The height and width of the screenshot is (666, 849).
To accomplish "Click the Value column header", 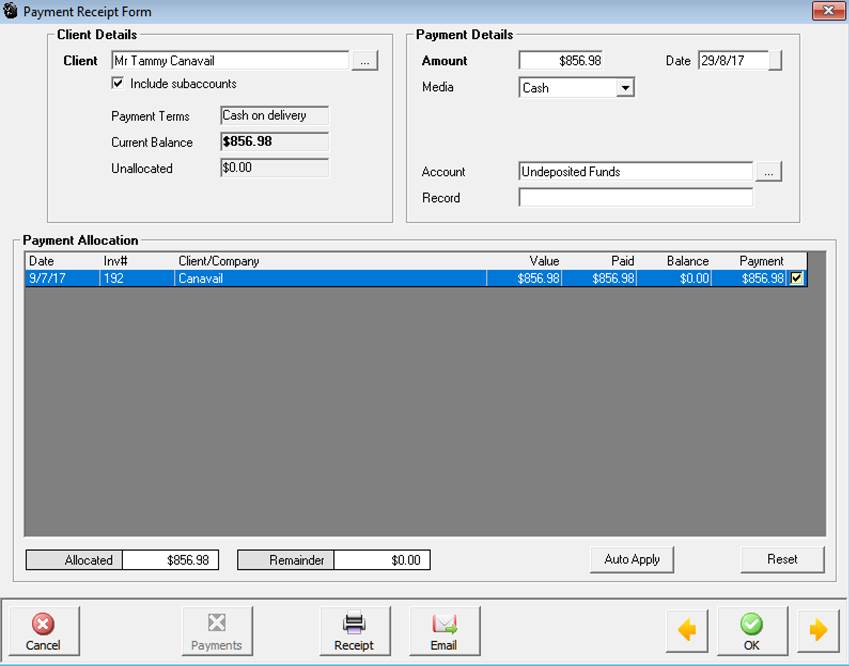I will pyautogui.click(x=524, y=261).
